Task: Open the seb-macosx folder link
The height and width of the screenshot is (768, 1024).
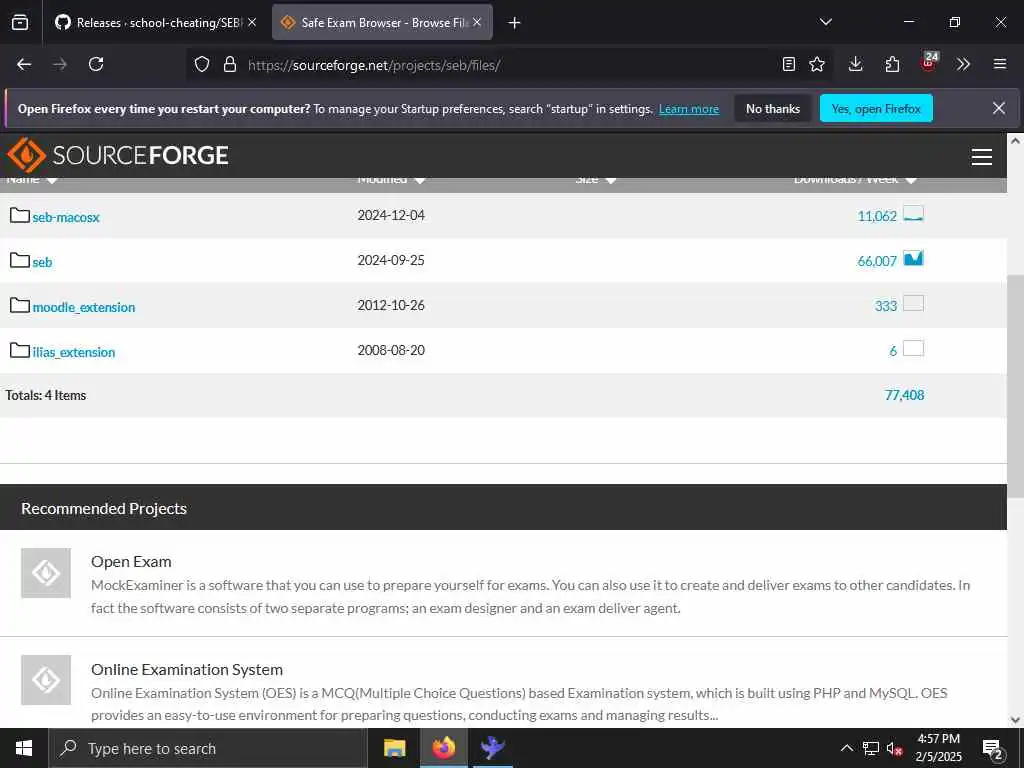Action: (x=66, y=217)
